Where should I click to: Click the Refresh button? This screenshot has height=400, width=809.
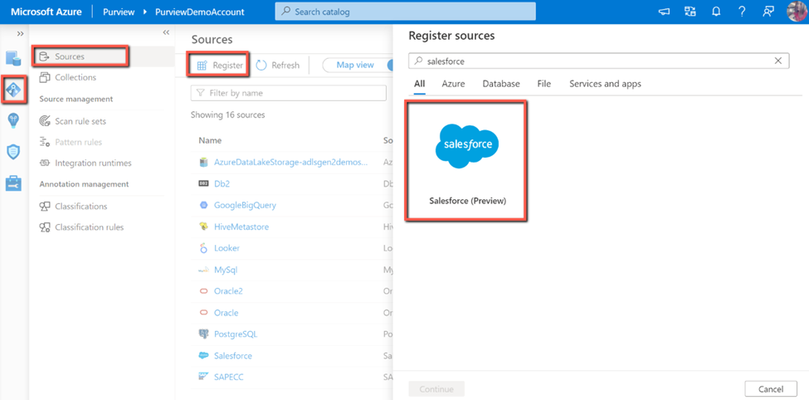coord(278,66)
